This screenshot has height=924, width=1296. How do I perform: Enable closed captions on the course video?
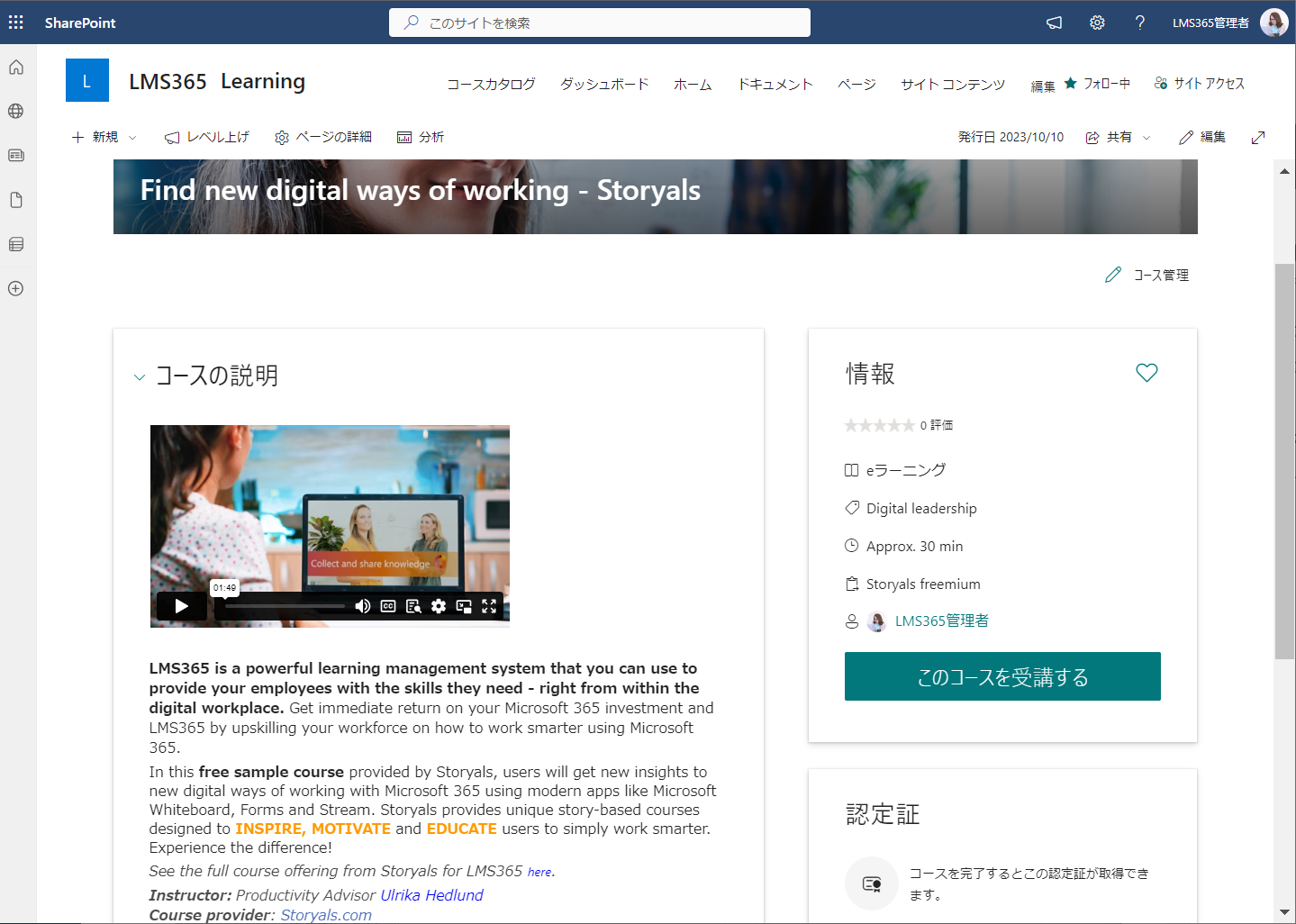[388, 606]
